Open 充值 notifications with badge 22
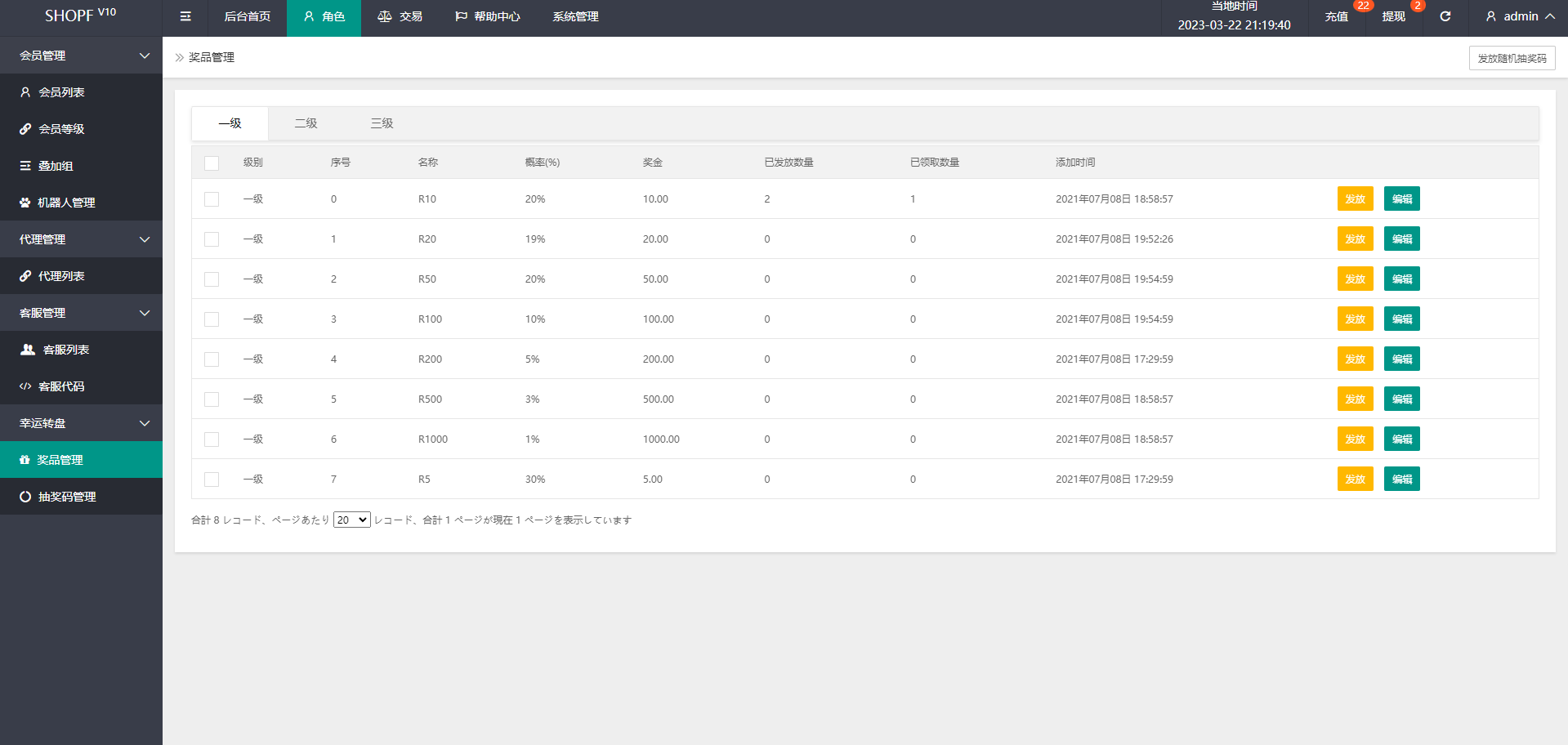1568x745 pixels. click(1337, 16)
